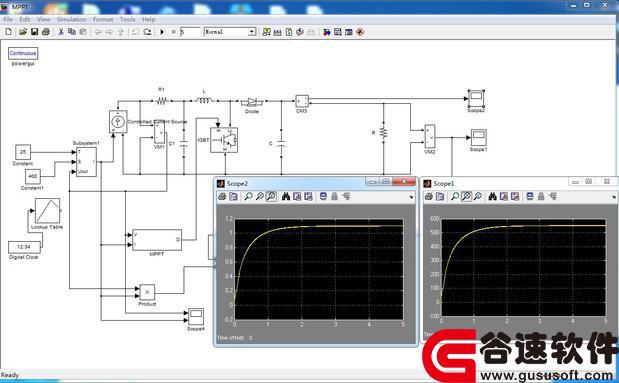
Task: Cut selection with the scissors icon
Action: pyautogui.click(x=61, y=32)
